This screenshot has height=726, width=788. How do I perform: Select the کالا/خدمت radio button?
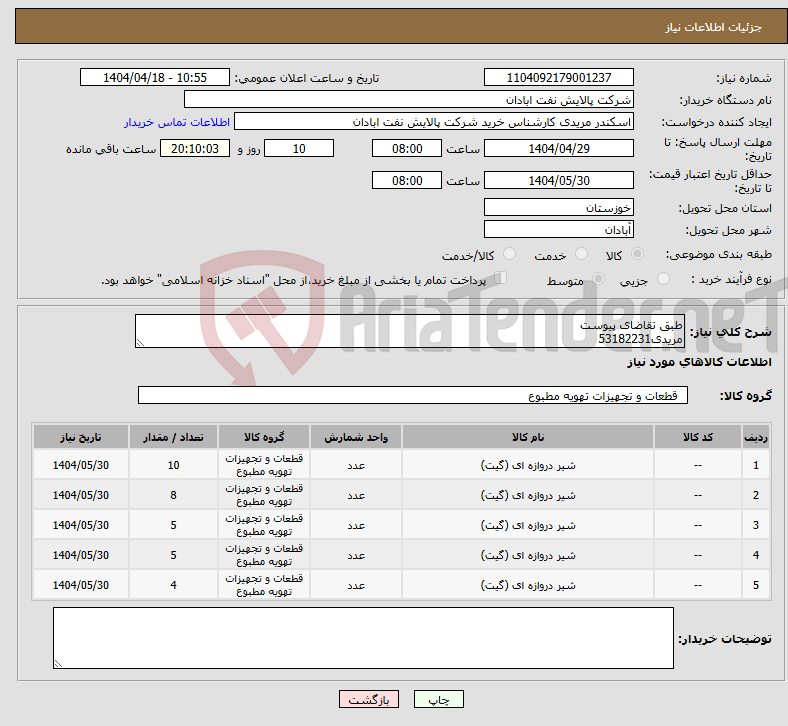pos(510,254)
